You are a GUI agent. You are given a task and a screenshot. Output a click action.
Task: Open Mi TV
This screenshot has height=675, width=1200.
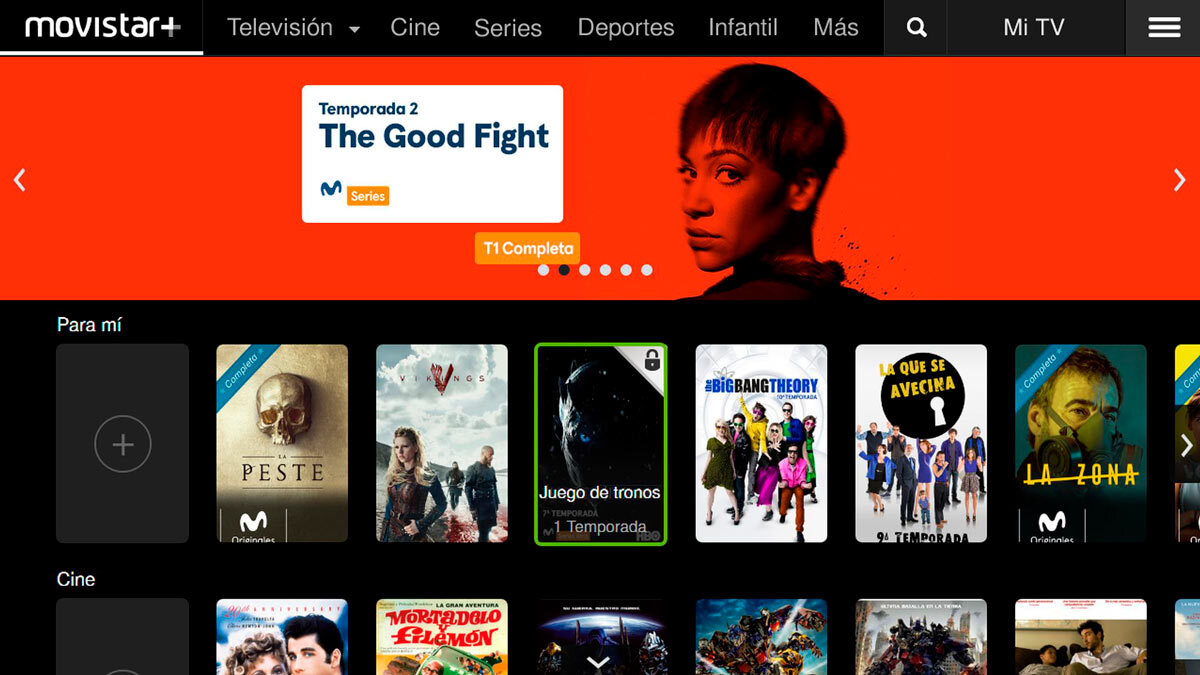point(1034,28)
